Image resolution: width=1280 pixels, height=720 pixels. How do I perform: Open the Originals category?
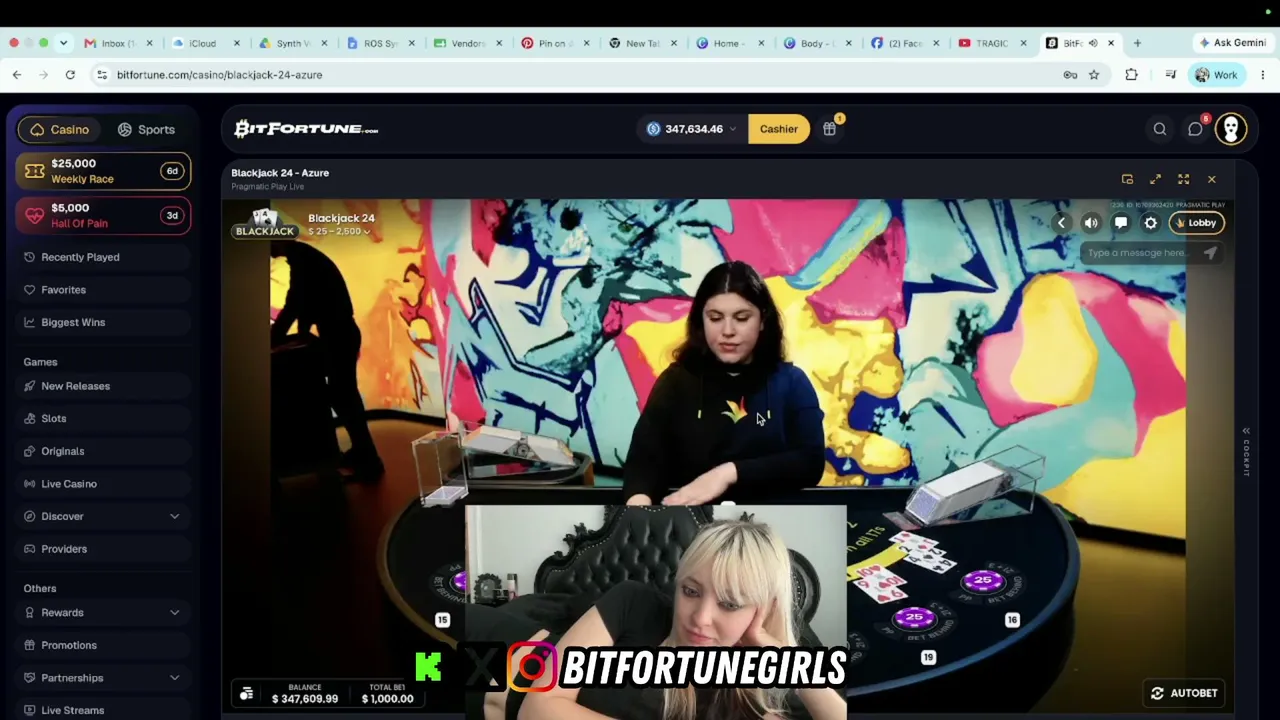(x=102, y=451)
